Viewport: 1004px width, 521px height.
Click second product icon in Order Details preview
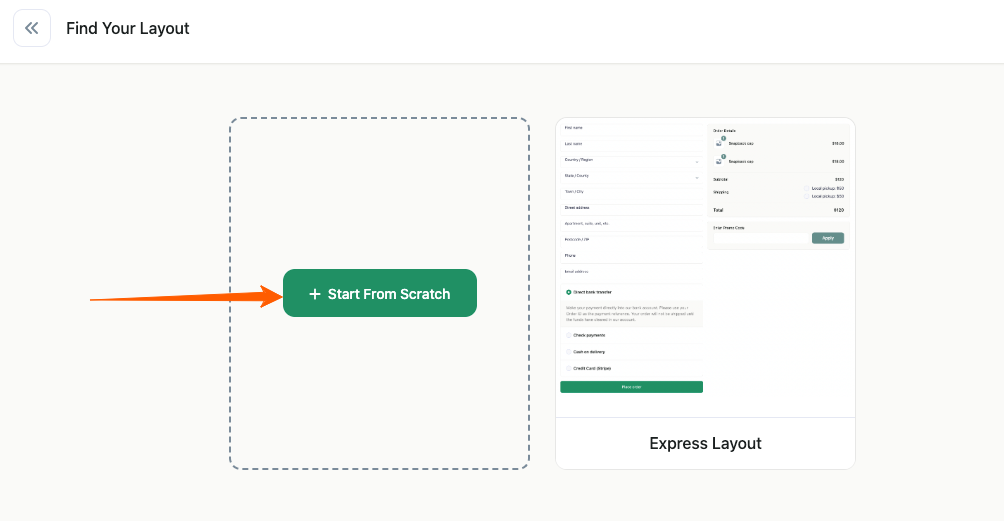pyautogui.click(x=719, y=160)
